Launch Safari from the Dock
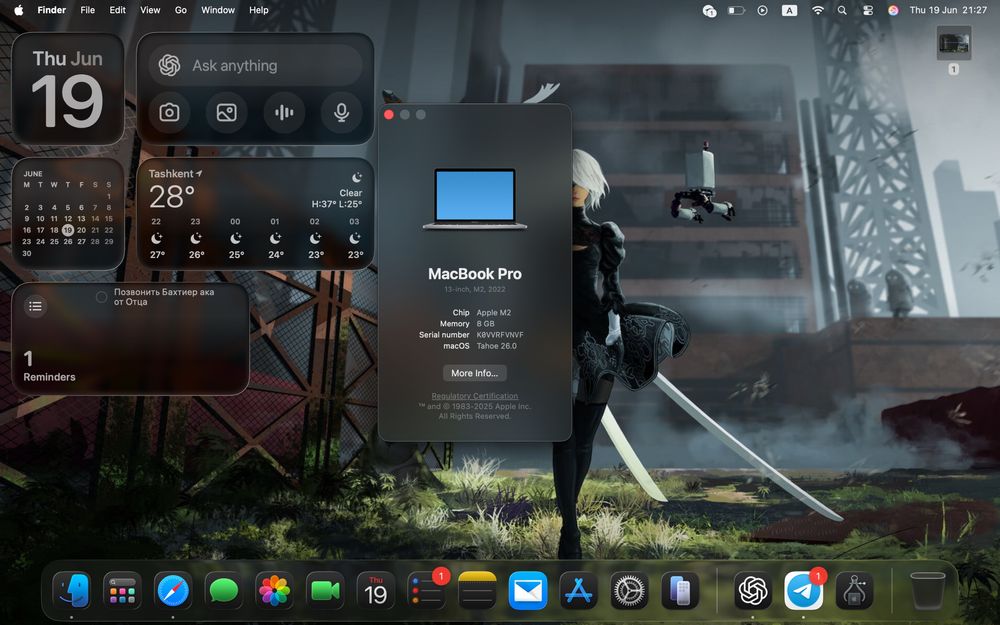The image size is (1000, 625). click(x=173, y=591)
